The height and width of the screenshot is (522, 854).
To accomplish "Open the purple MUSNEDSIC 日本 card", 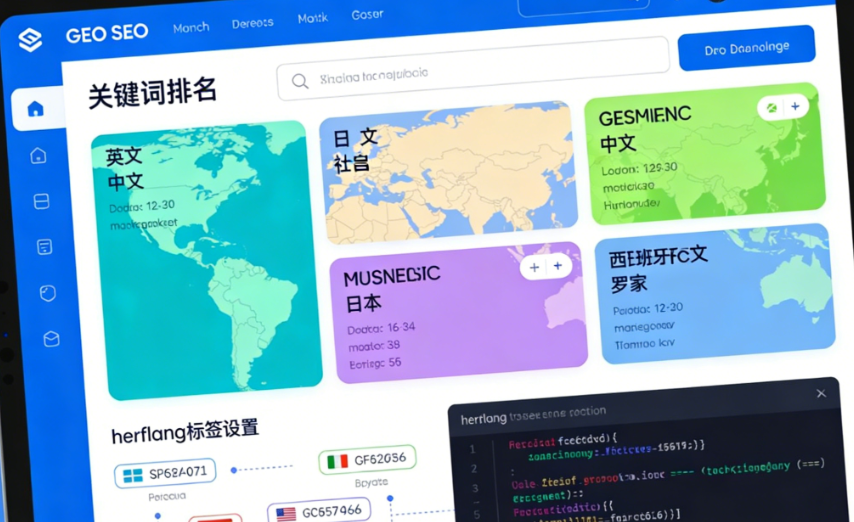I will (458, 313).
